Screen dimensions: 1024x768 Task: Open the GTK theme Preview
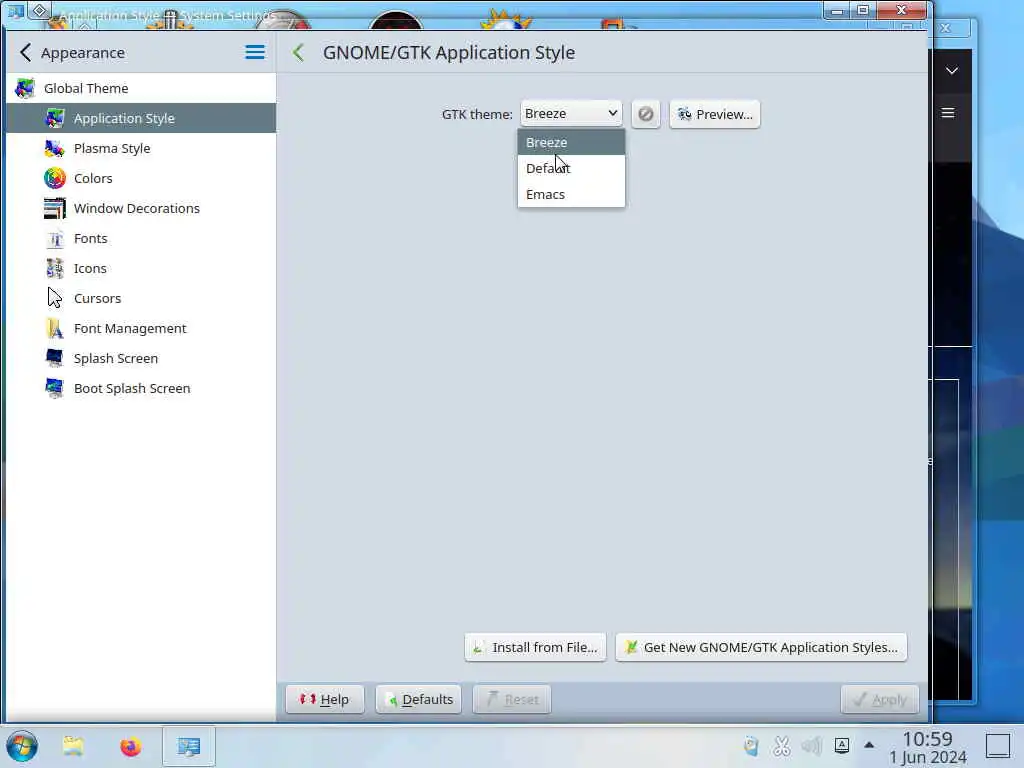point(714,114)
